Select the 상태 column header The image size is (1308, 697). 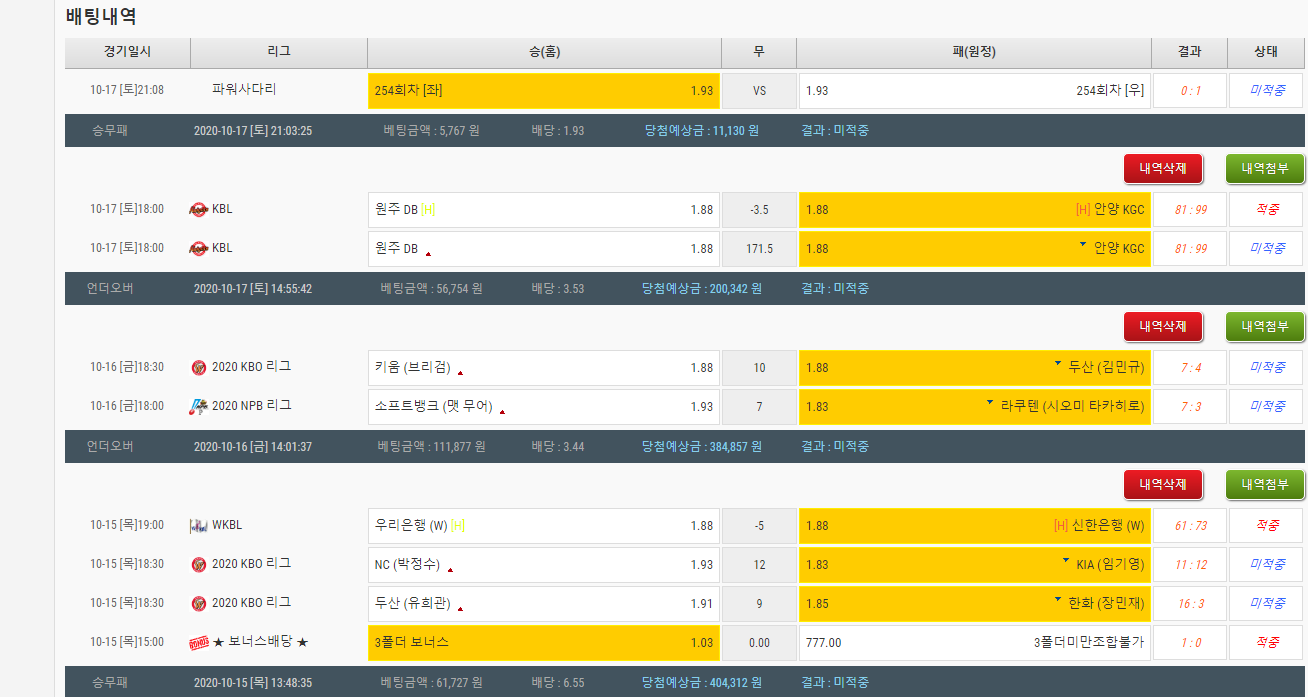(x=1266, y=52)
